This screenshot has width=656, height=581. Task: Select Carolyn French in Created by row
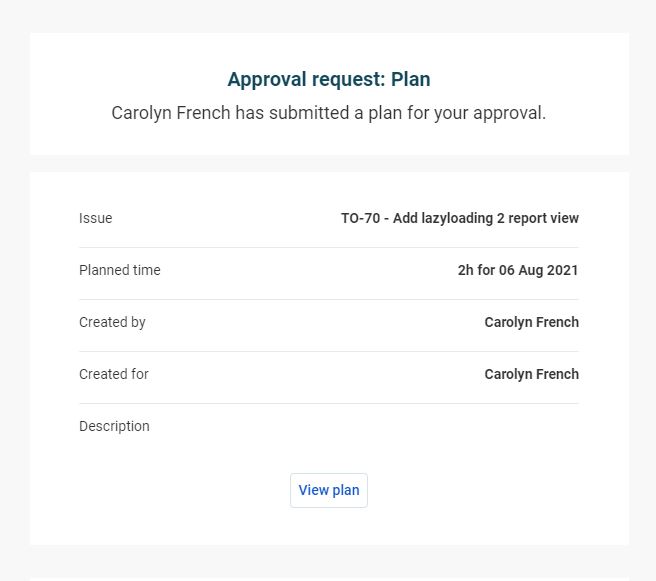(531, 322)
